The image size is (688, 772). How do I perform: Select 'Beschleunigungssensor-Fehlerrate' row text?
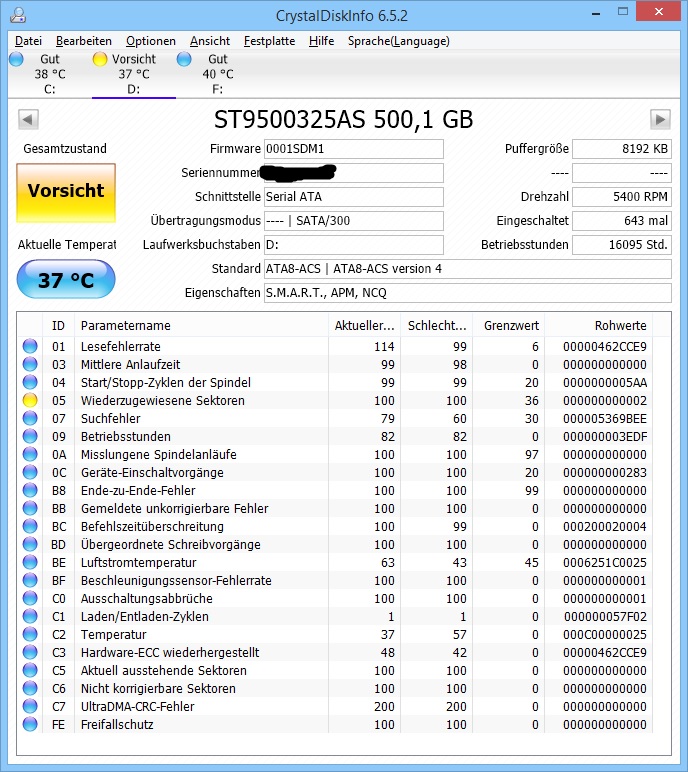(x=176, y=580)
